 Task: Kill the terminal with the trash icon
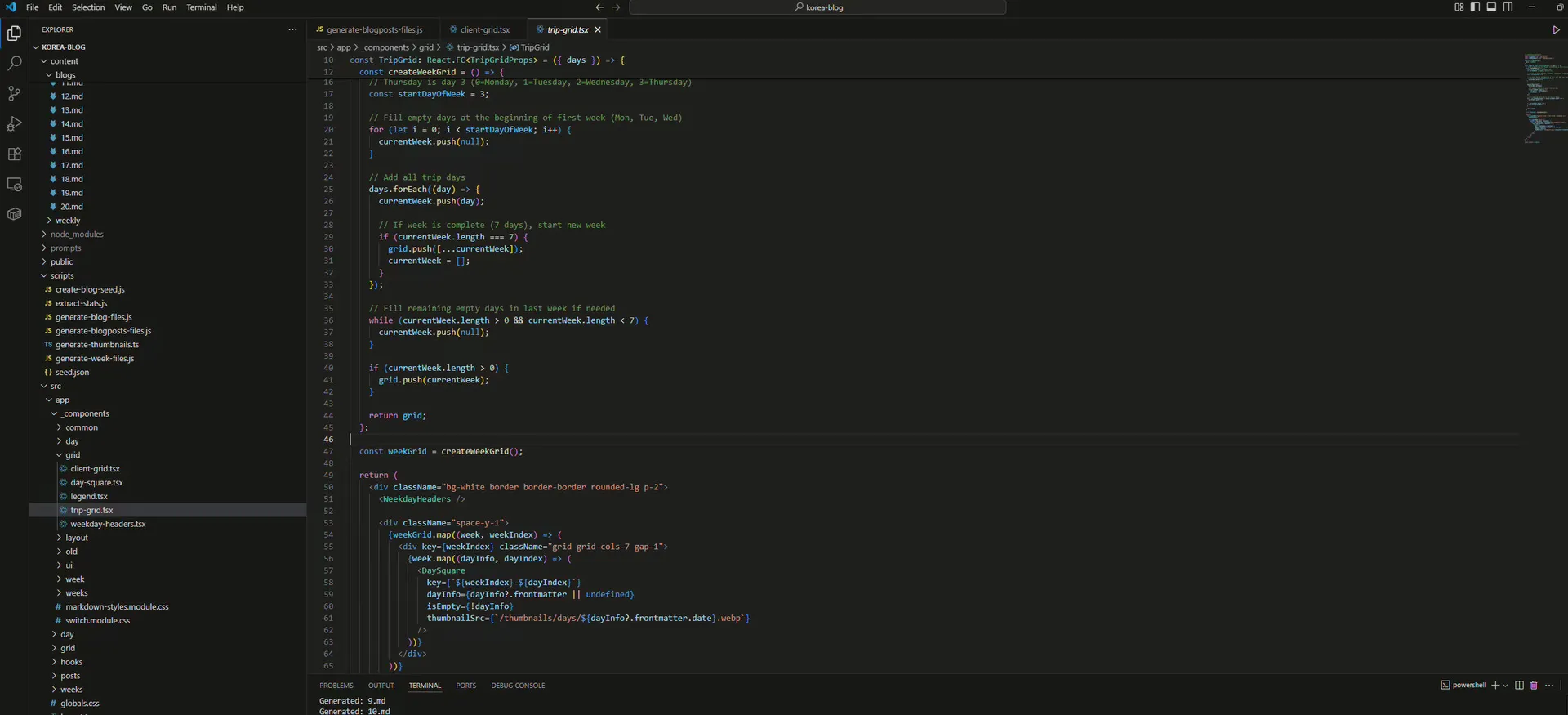tap(1533, 686)
